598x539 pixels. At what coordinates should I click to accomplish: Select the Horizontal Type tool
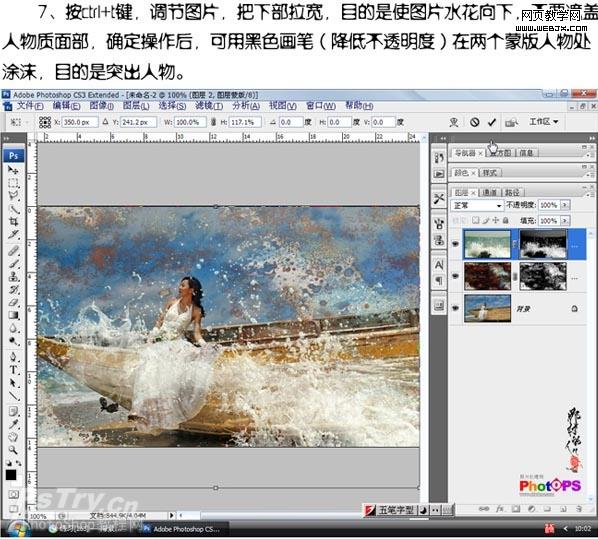click(x=13, y=370)
